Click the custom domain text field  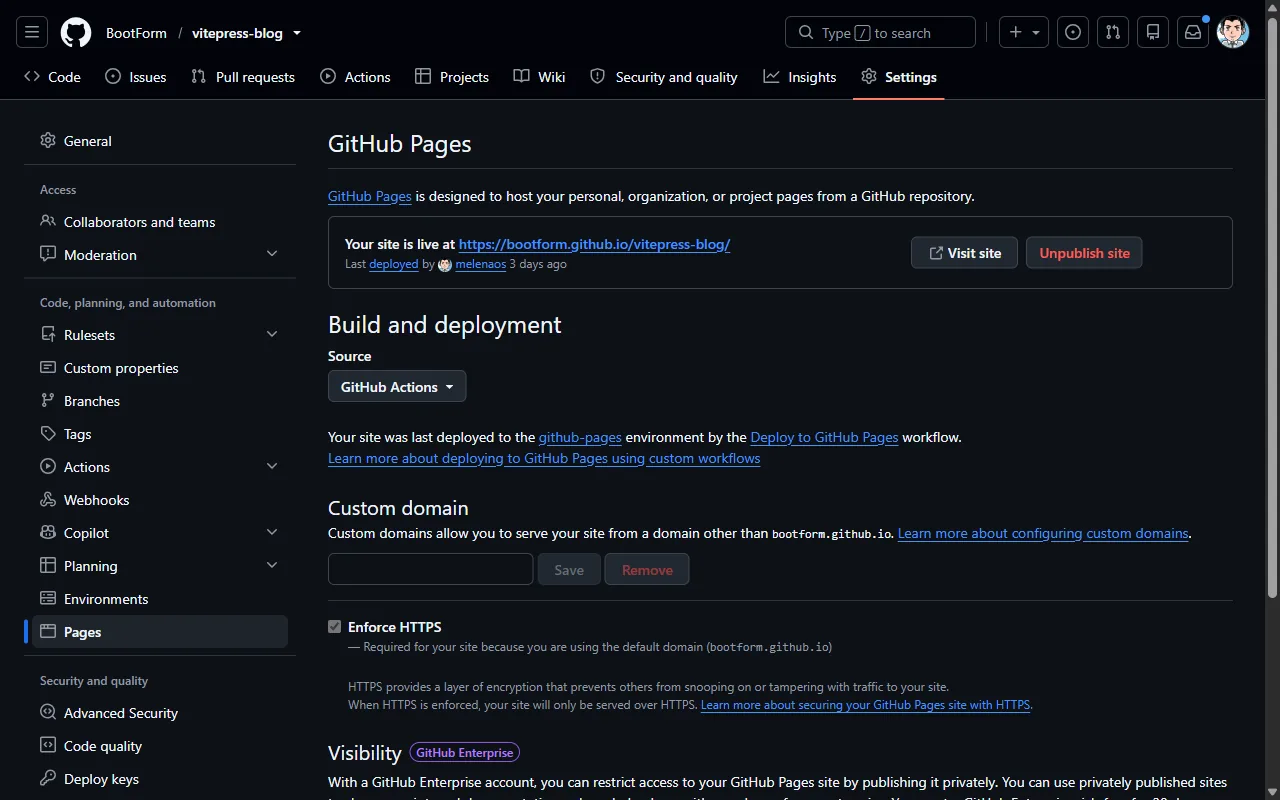point(430,569)
